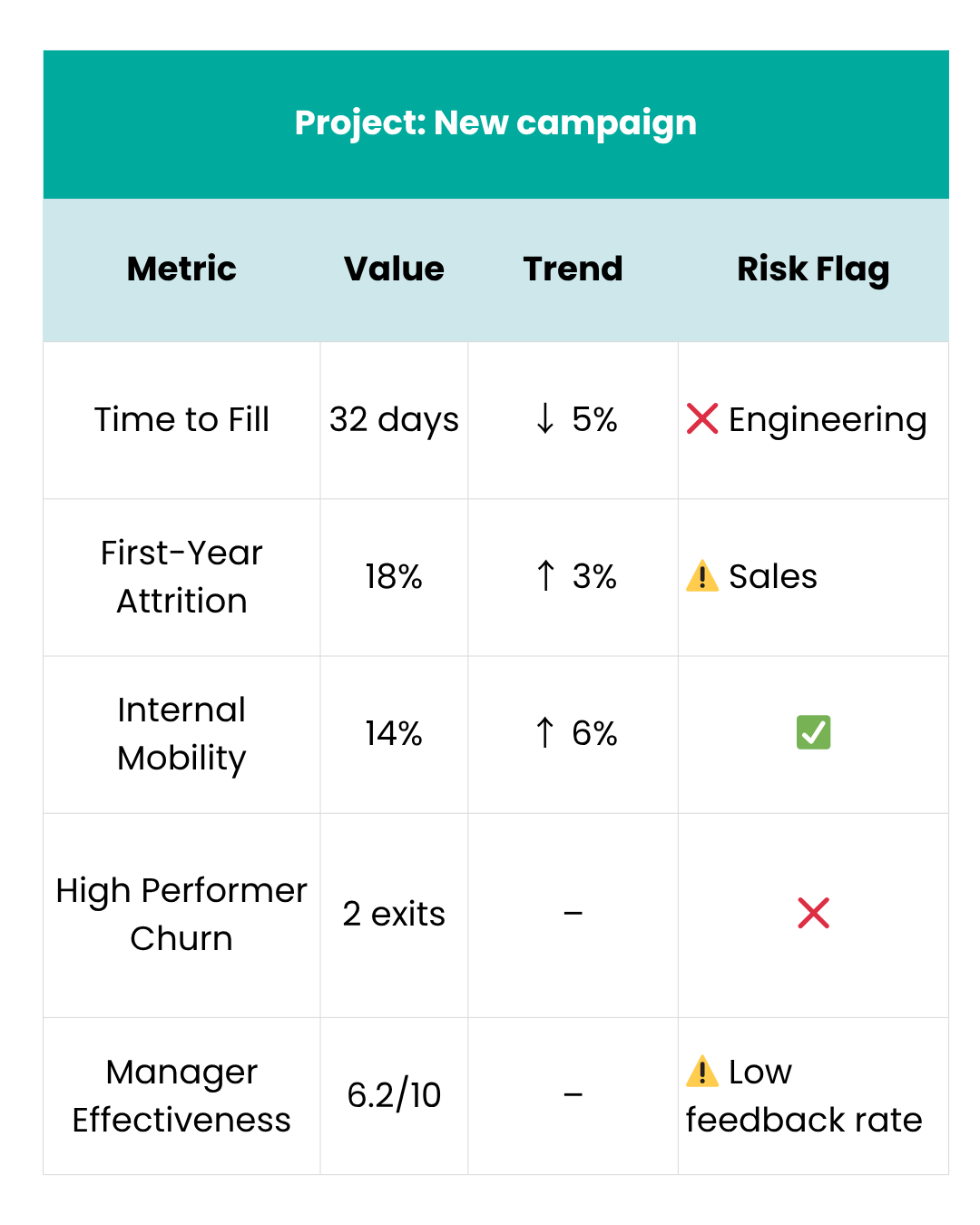Click the red X icon beside Engineering
The image size is (980, 1225).
click(x=702, y=419)
